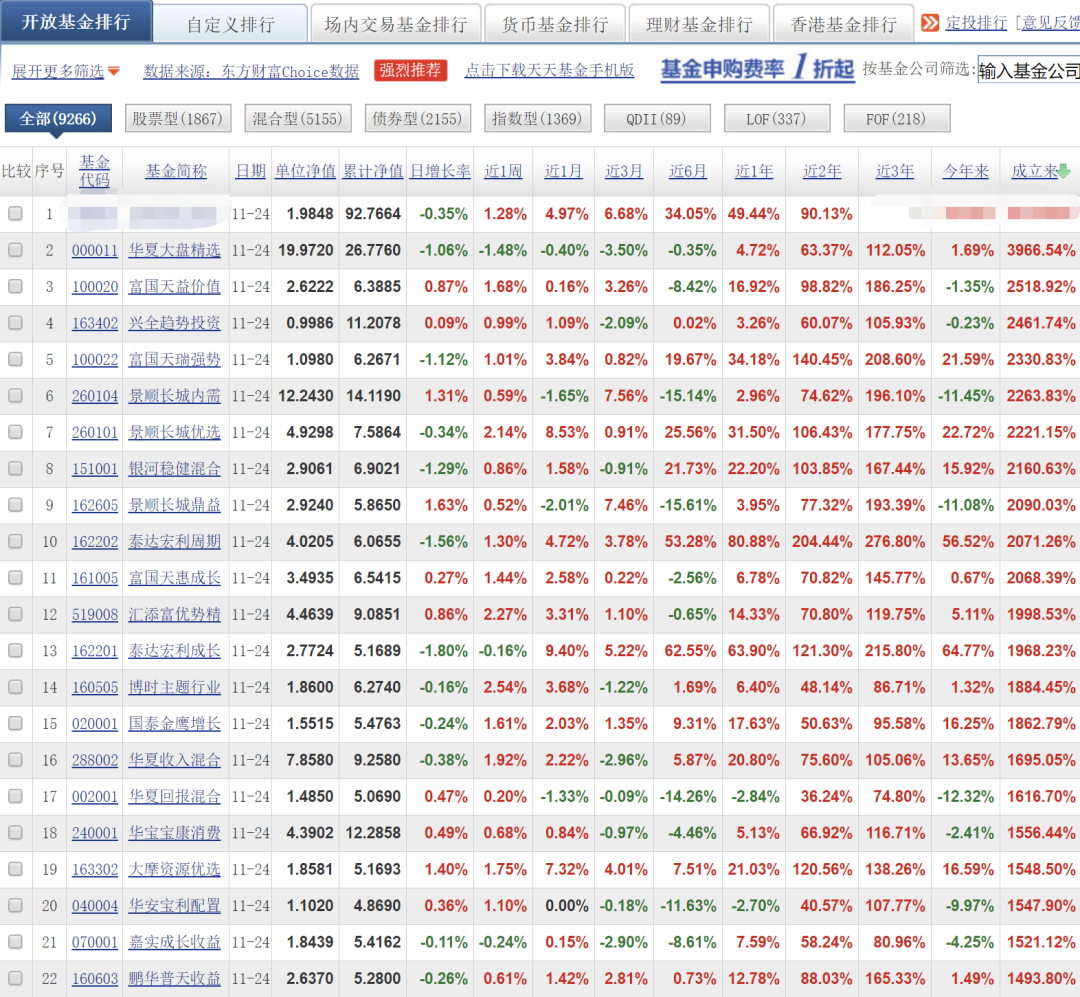The image size is (1080, 997).
Task: Click 点击下载天天基金手机版 link
Action: (x=549, y=71)
